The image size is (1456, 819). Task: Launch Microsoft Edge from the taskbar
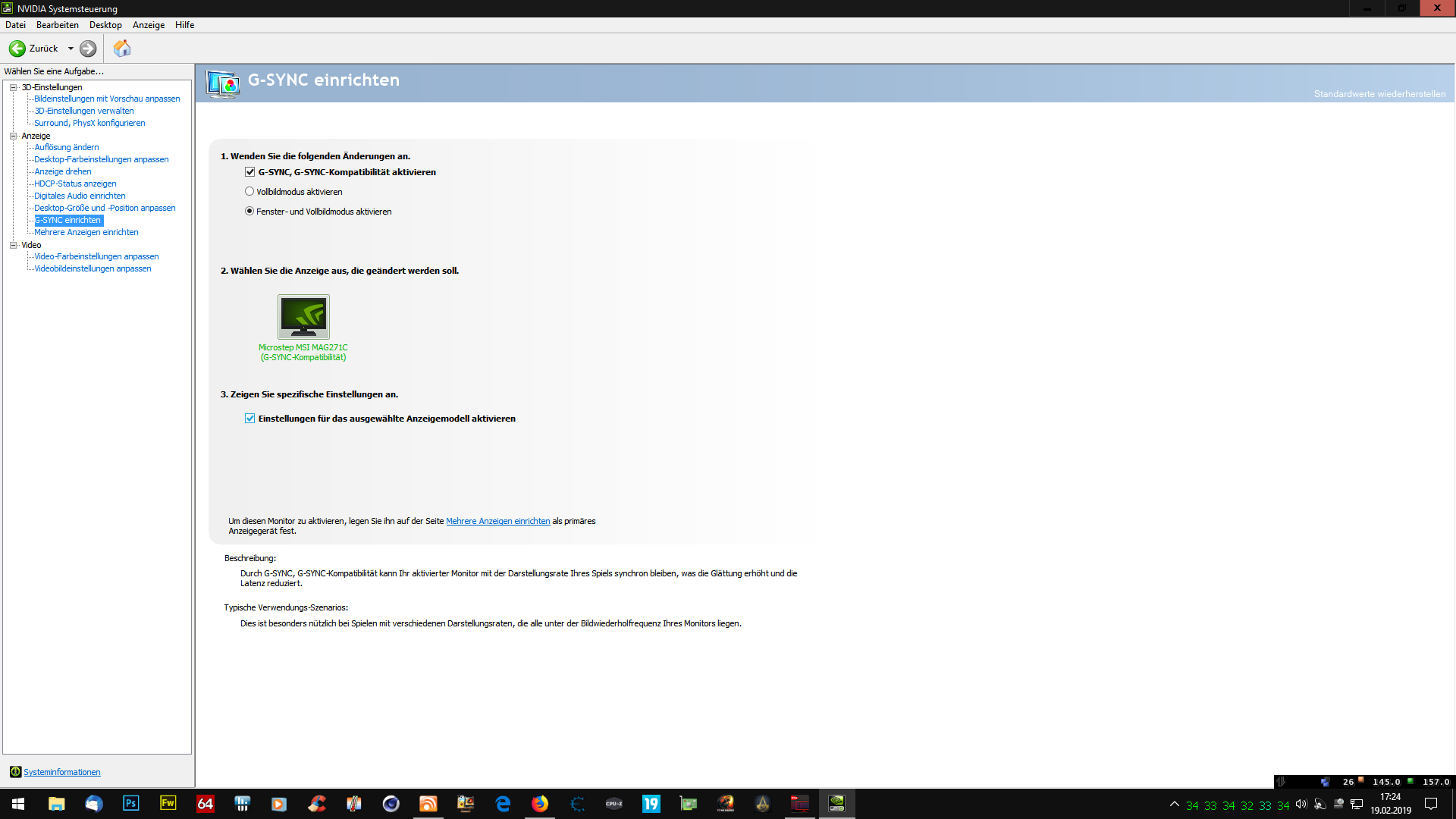coord(502,804)
